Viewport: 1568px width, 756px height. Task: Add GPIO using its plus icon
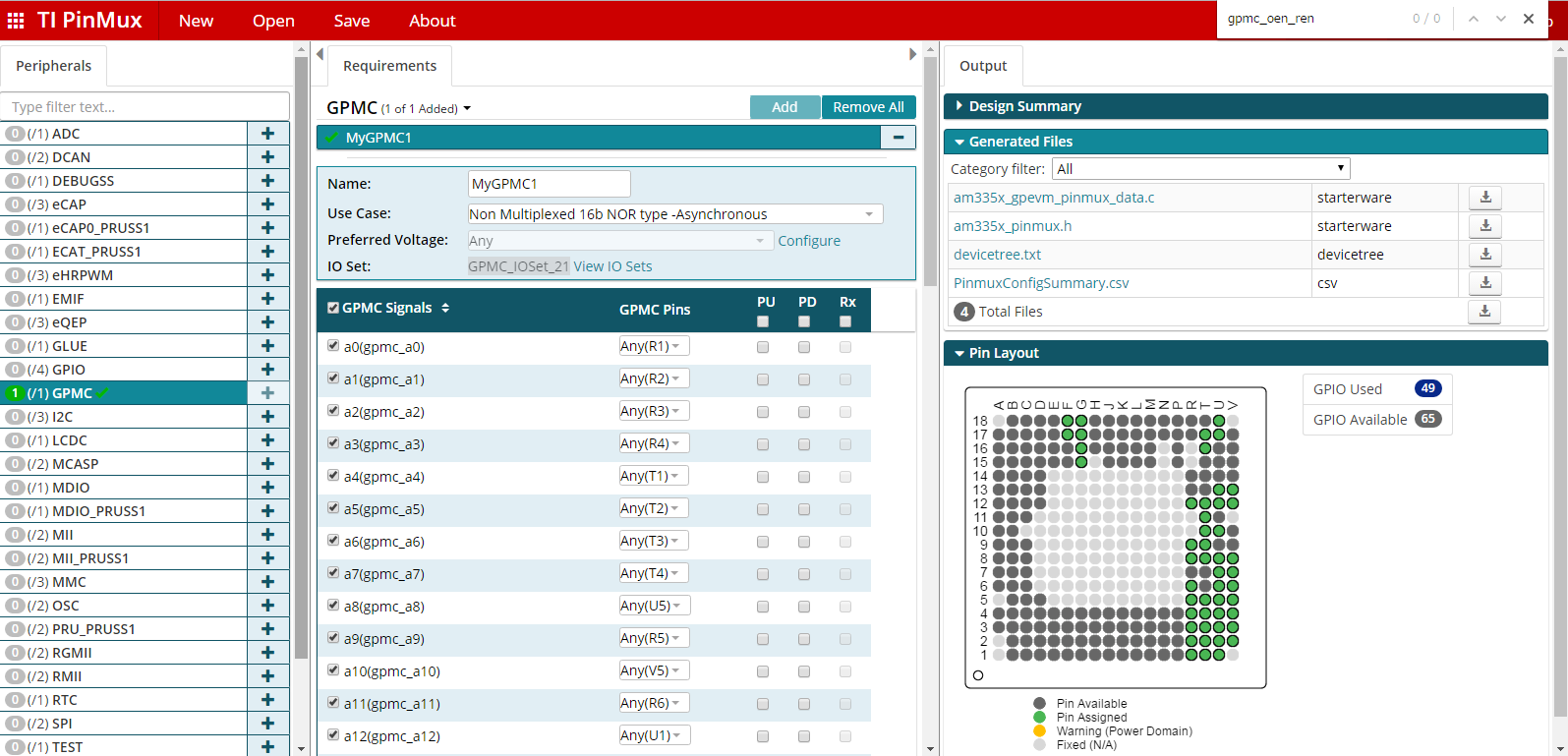coord(267,370)
